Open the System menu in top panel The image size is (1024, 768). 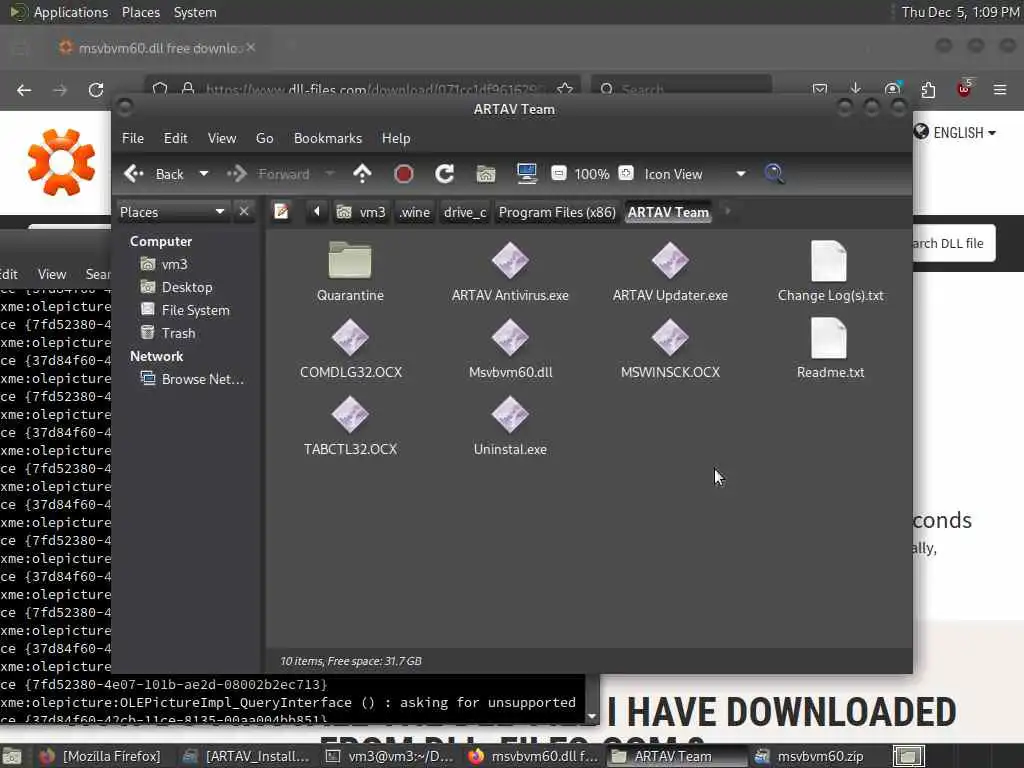click(195, 12)
